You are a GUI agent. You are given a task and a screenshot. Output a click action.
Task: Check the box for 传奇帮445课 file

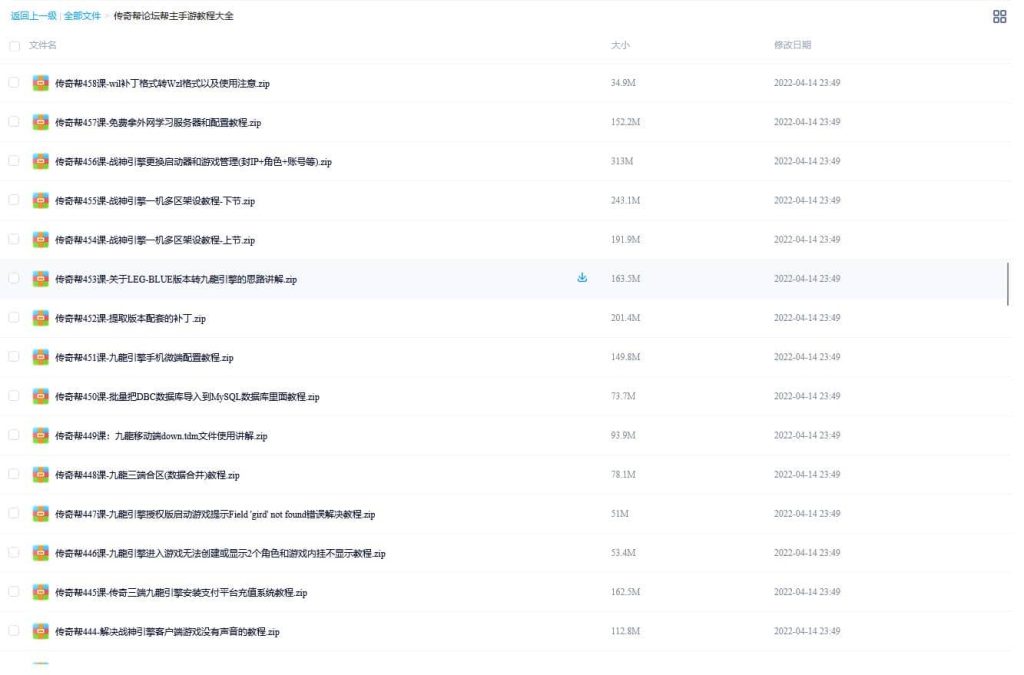tap(14, 591)
